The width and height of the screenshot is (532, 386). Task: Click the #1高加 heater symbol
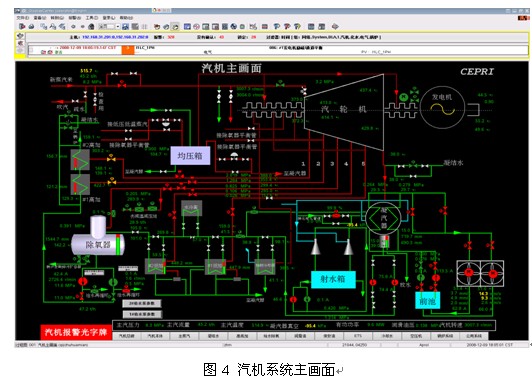pyautogui.click(x=80, y=184)
